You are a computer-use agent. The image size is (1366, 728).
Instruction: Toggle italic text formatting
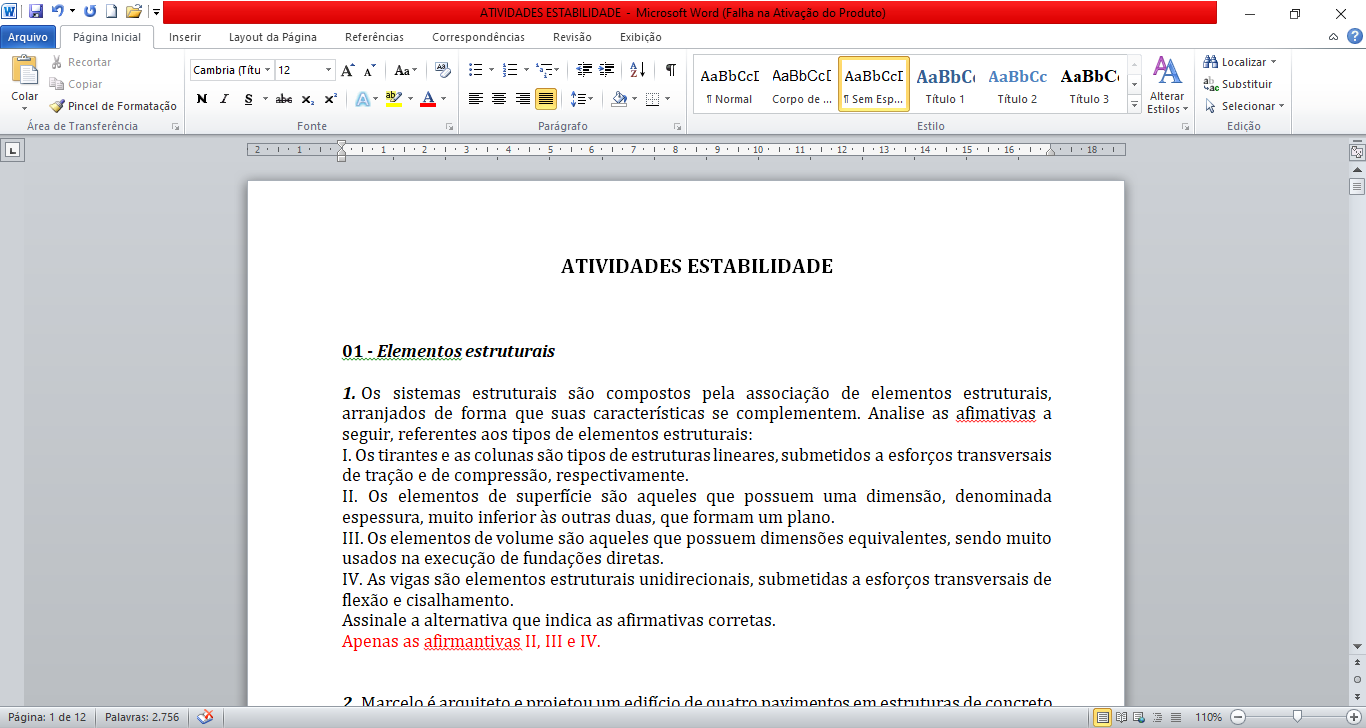point(223,99)
